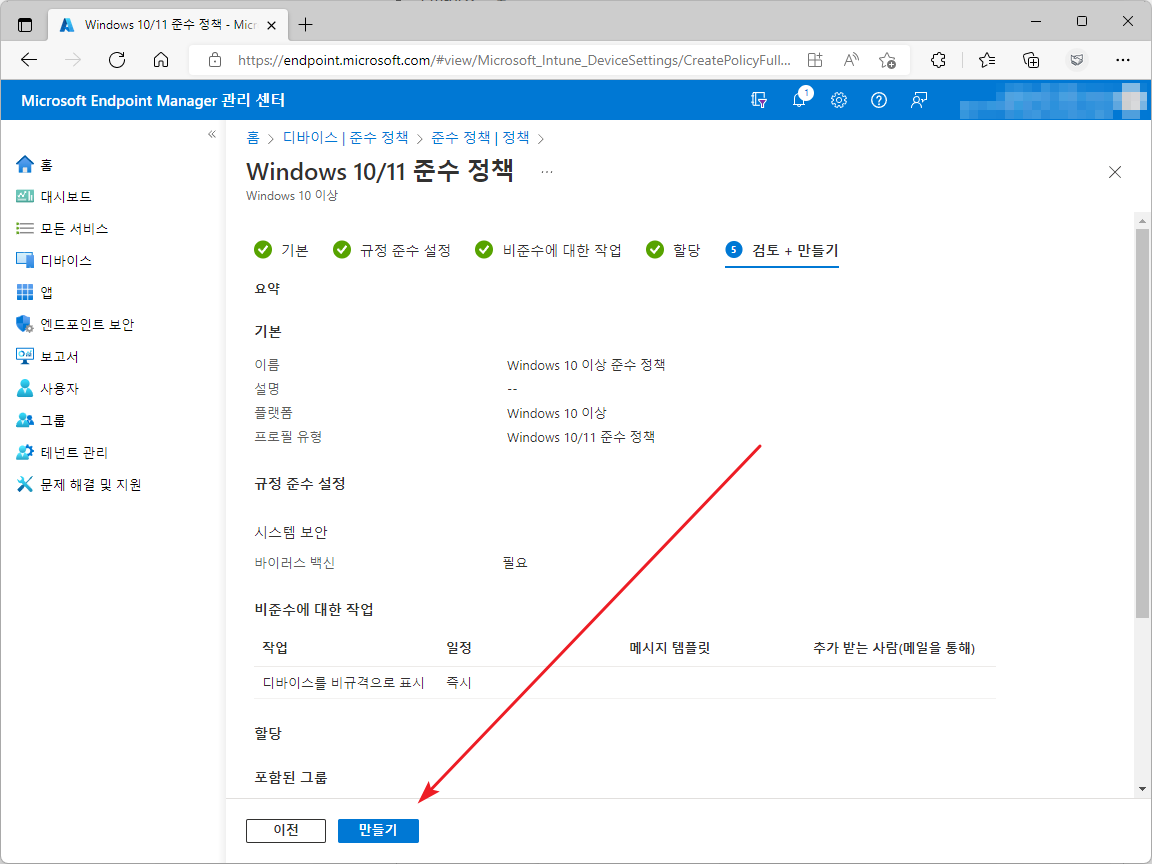Screen dimensions: 1152x864
Task: Click the Microsoft Endpoint Manager 관리 센터 title
Action: (153, 101)
